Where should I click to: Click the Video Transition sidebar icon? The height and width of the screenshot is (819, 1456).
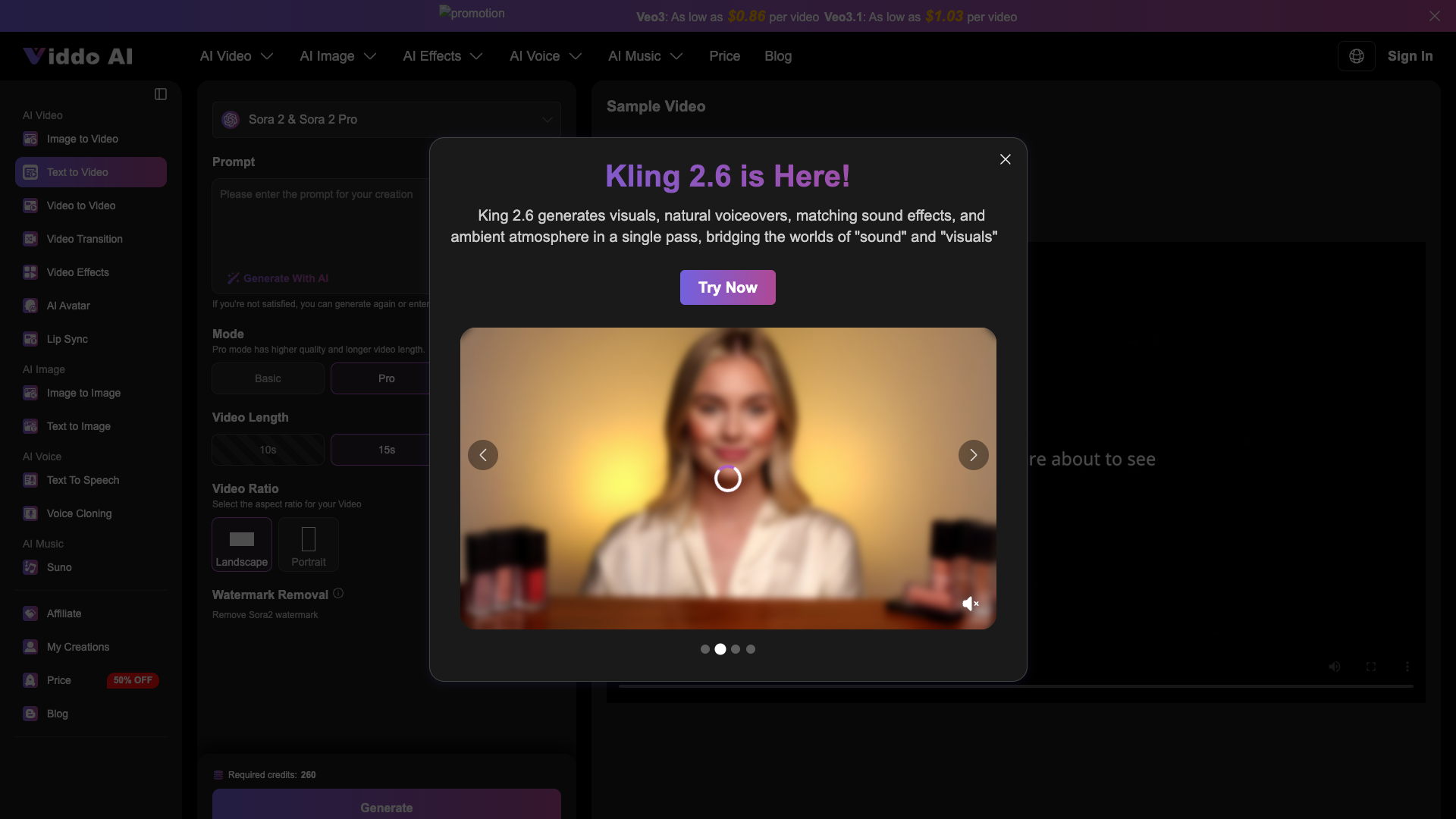(x=30, y=239)
